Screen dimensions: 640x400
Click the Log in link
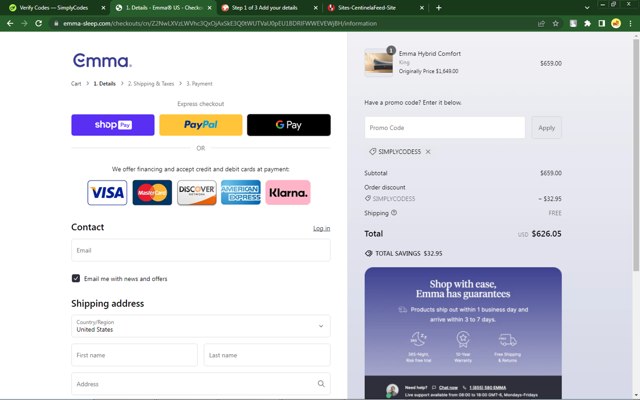[x=322, y=229]
